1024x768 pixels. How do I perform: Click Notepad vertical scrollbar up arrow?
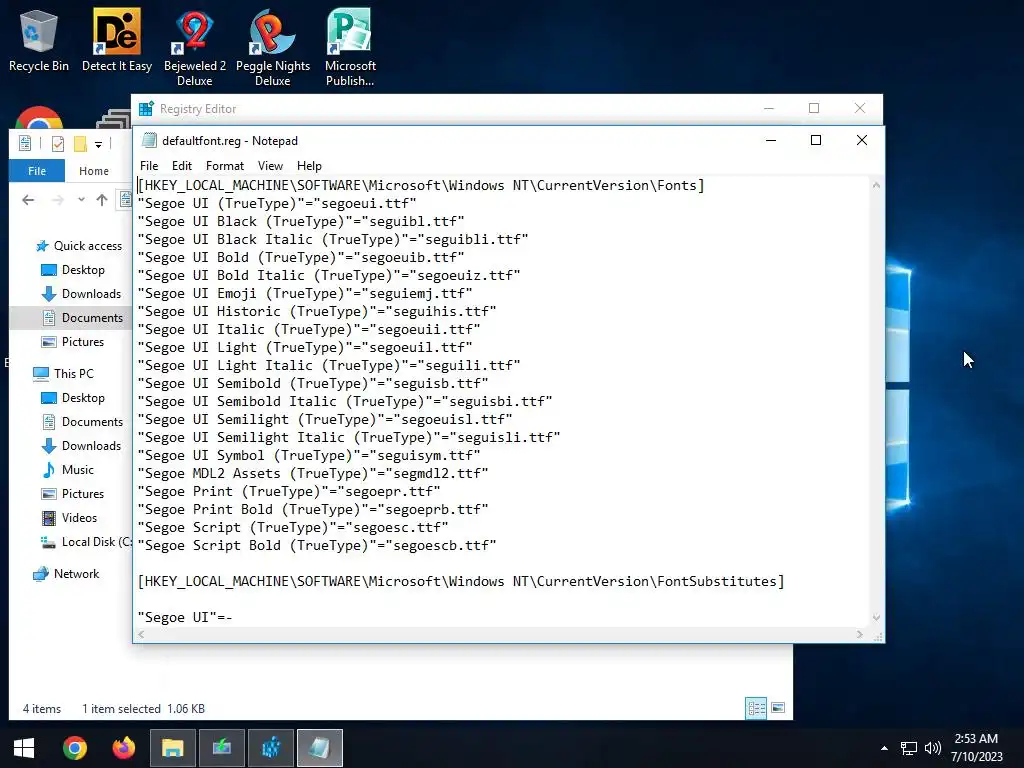(x=876, y=185)
